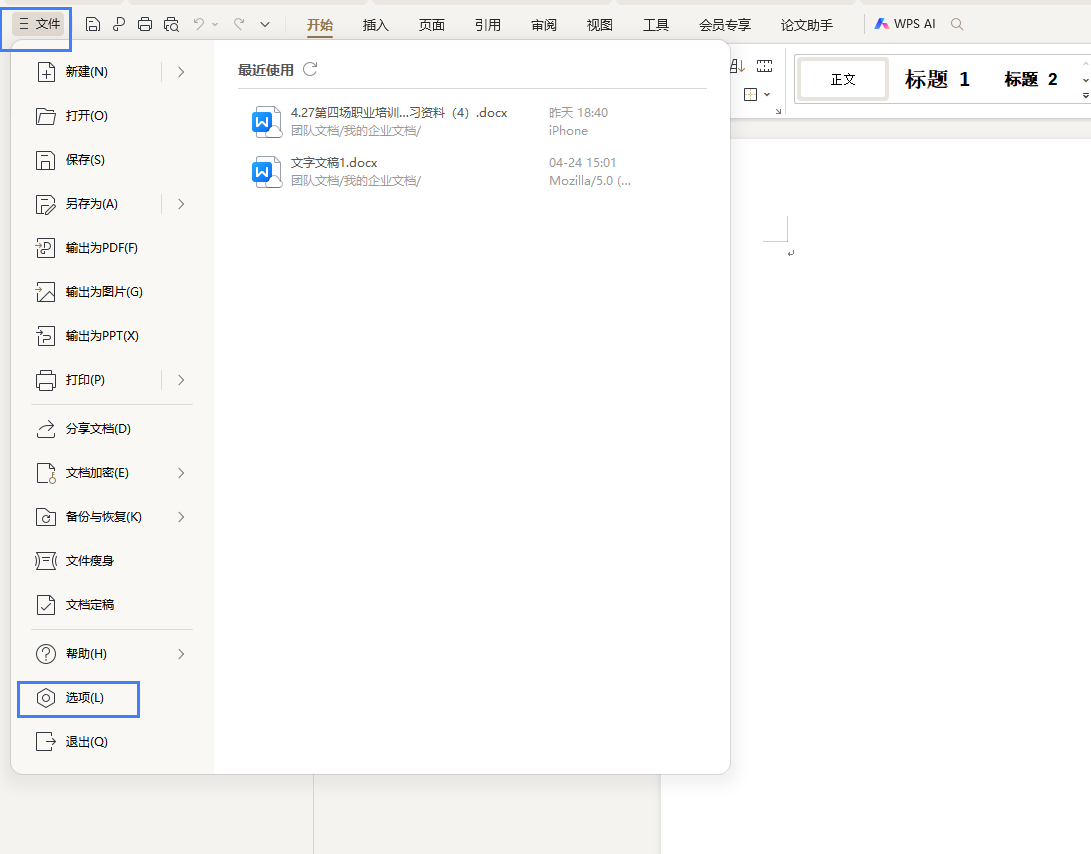
Task: Expand the 文档加密 submenu chevron
Action: point(181,473)
